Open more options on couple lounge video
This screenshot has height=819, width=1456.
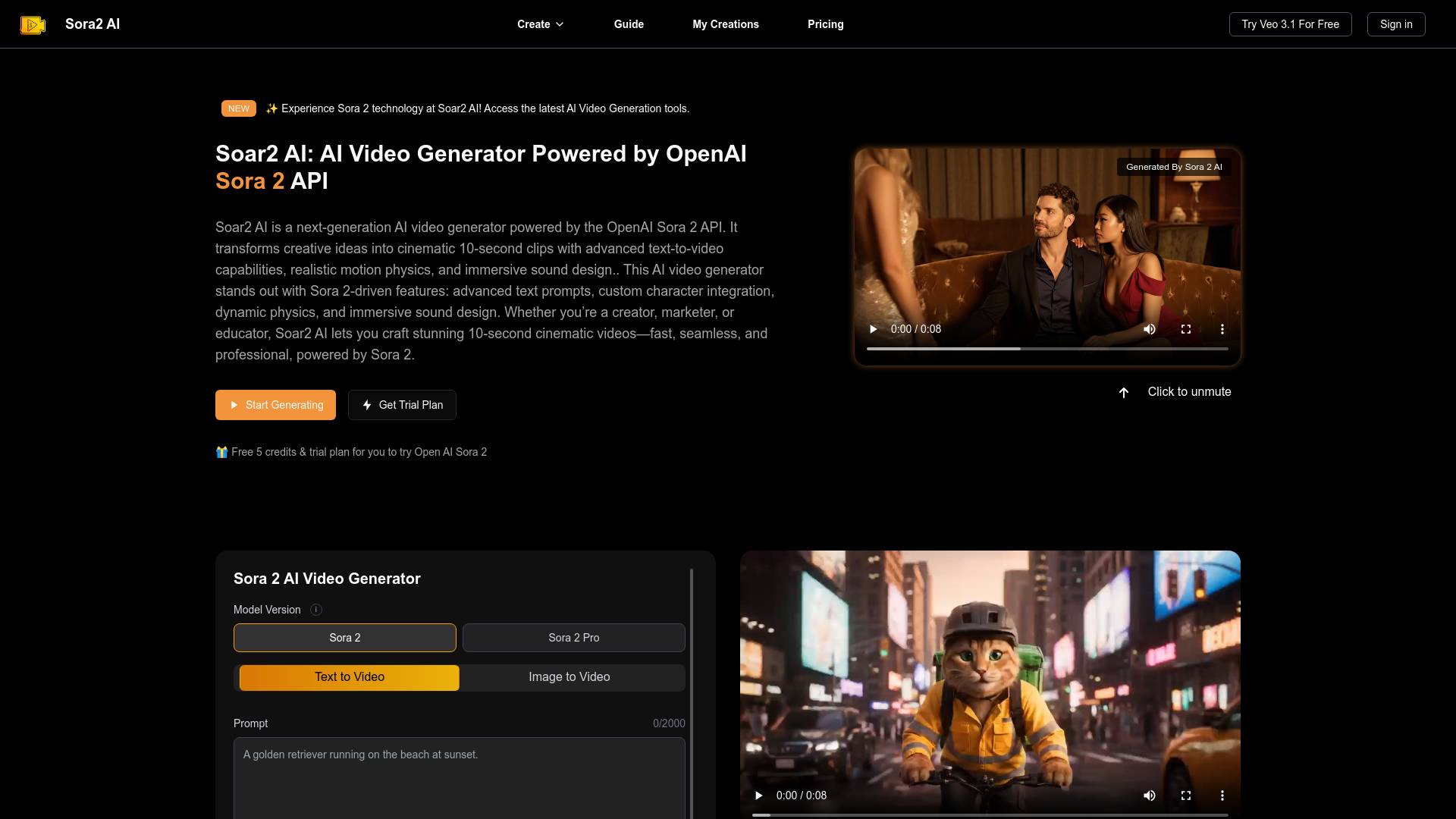(1222, 329)
